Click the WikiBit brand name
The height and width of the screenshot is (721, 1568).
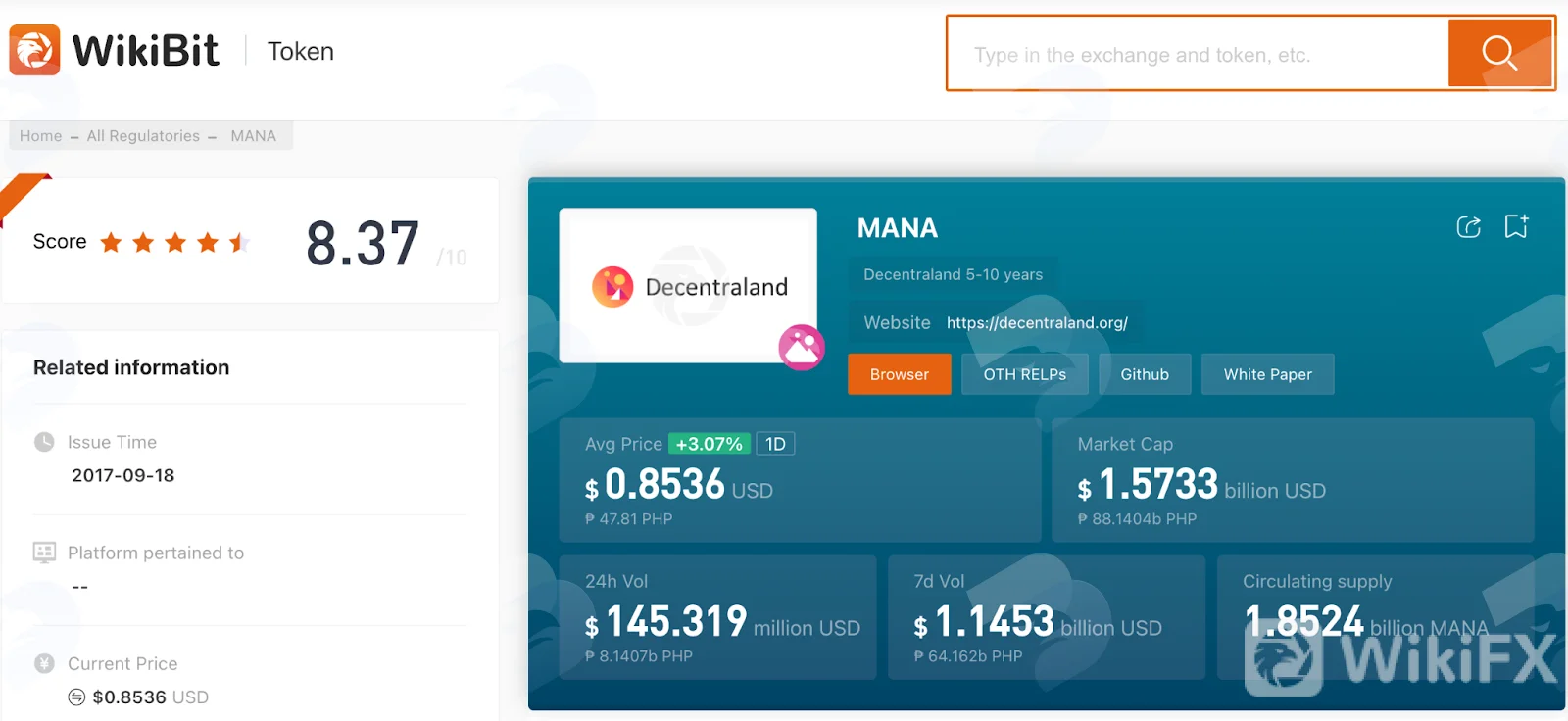pos(146,51)
